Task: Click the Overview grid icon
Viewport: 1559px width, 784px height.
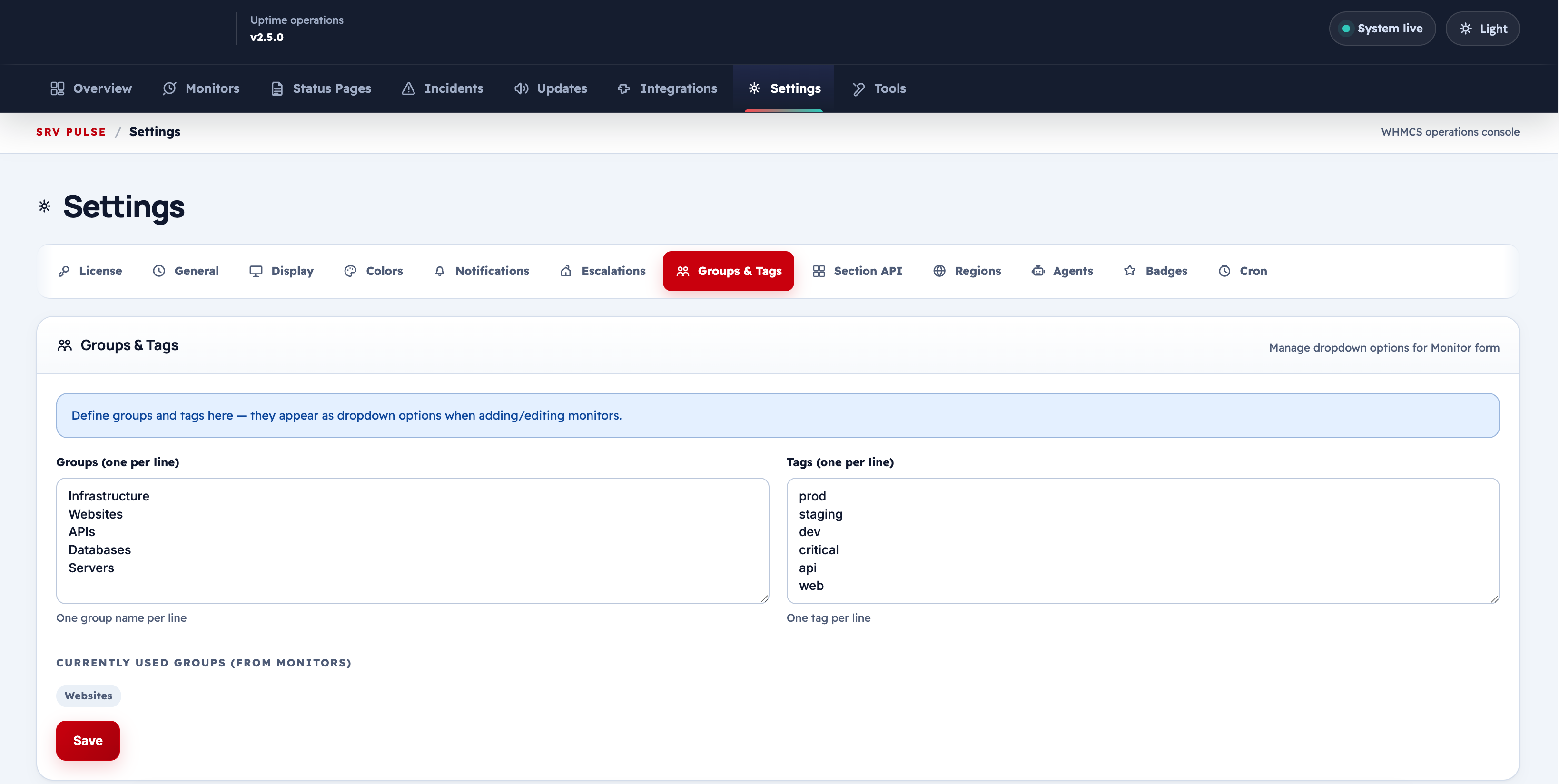Action: click(x=58, y=88)
